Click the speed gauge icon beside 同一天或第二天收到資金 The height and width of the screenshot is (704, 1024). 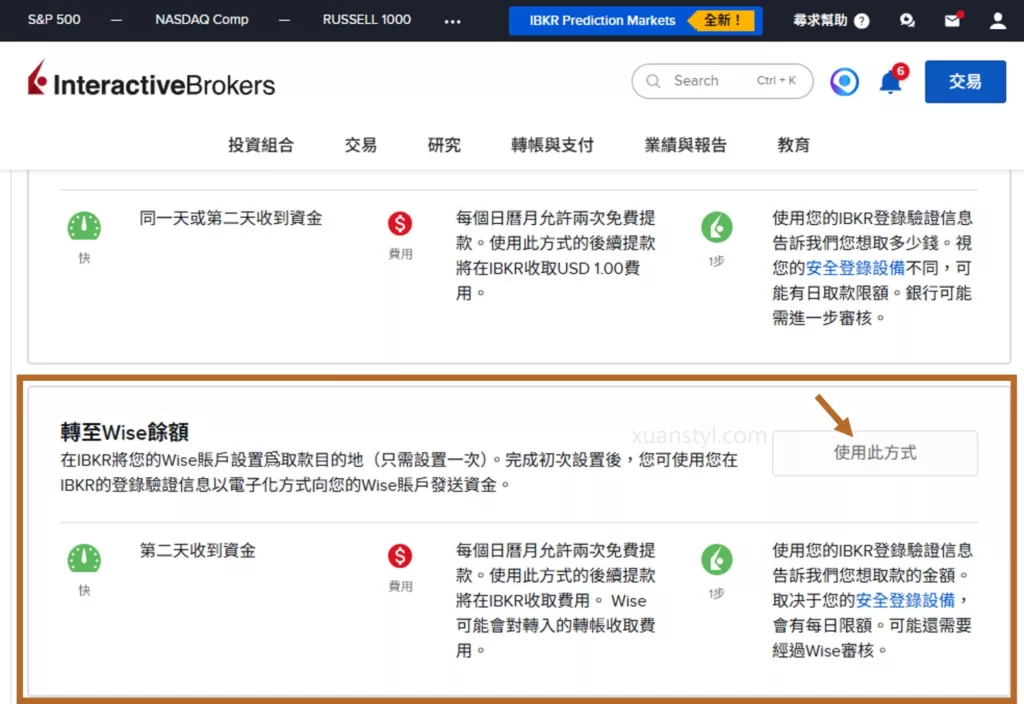pos(84,226)
